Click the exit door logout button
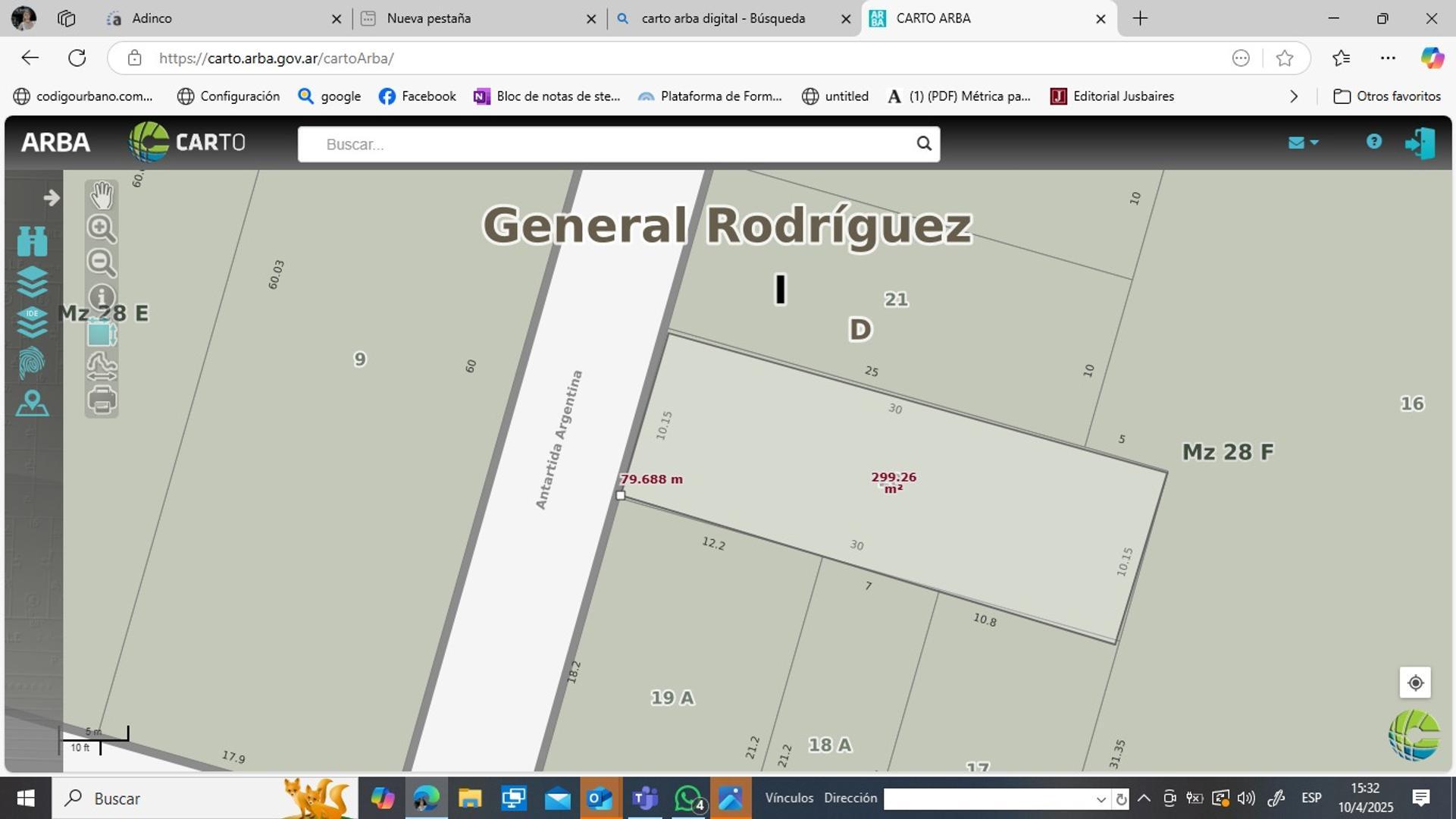 1420,143
